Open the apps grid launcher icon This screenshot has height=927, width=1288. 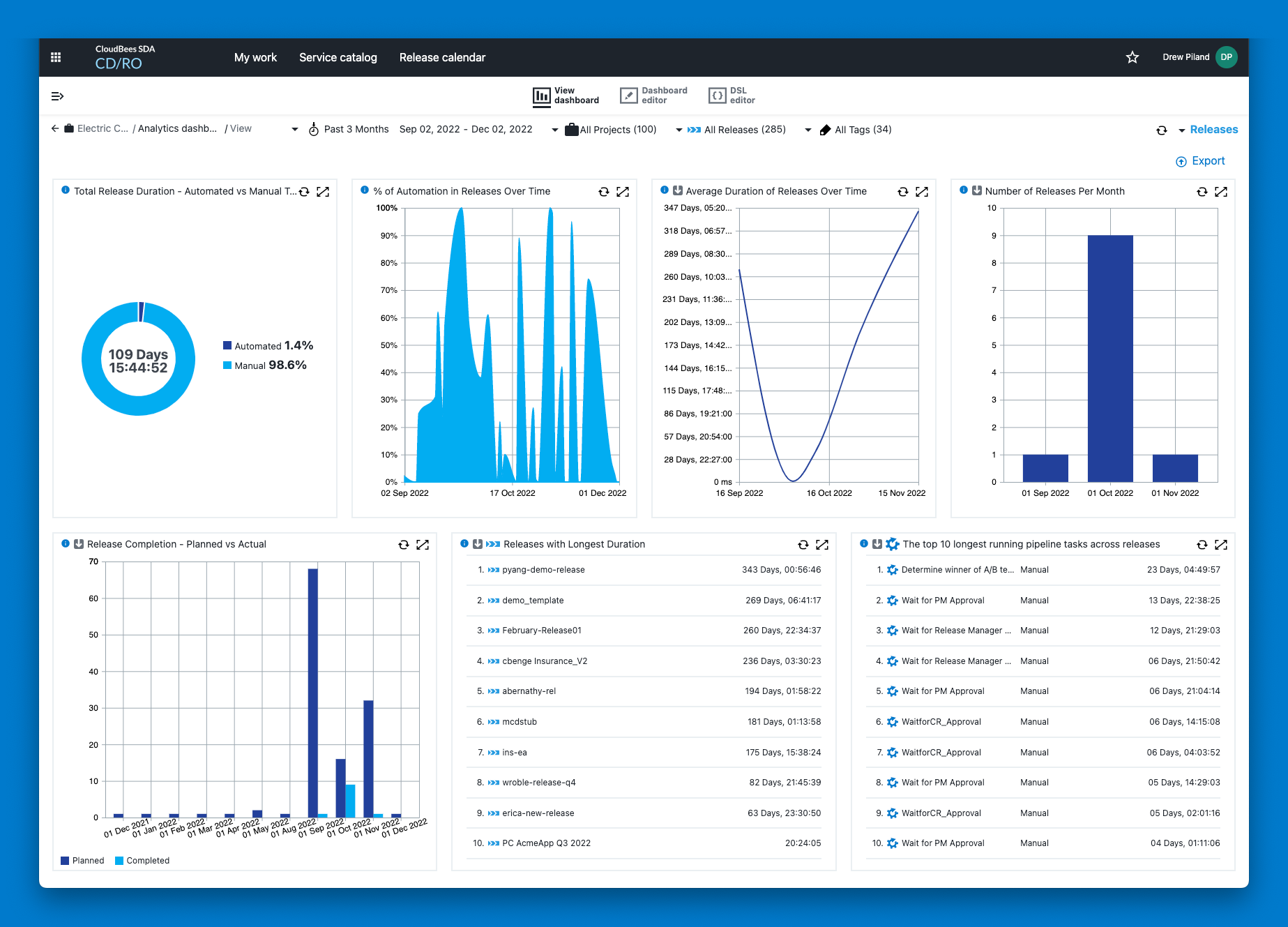[x=56, y=57]
